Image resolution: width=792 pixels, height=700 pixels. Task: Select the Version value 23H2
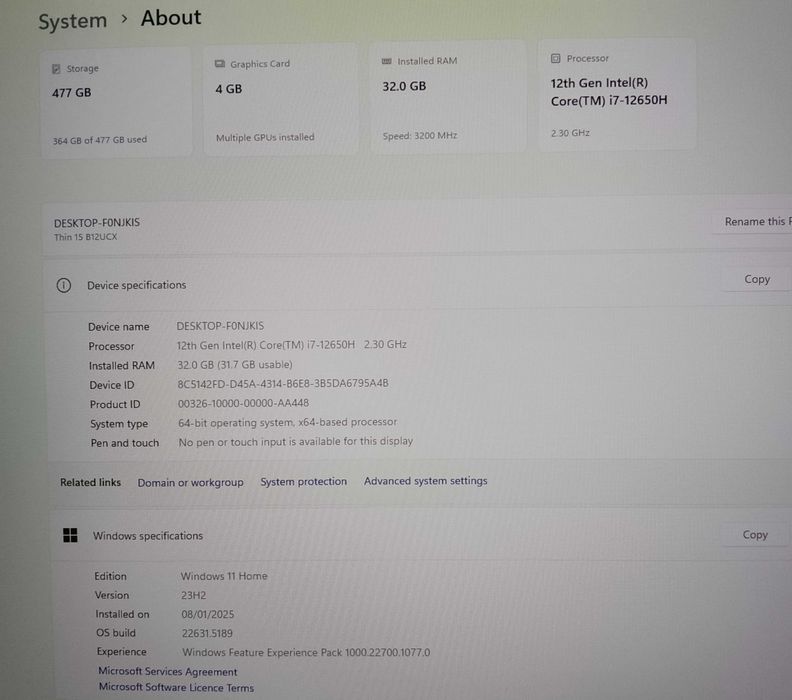tap(193, 595)
